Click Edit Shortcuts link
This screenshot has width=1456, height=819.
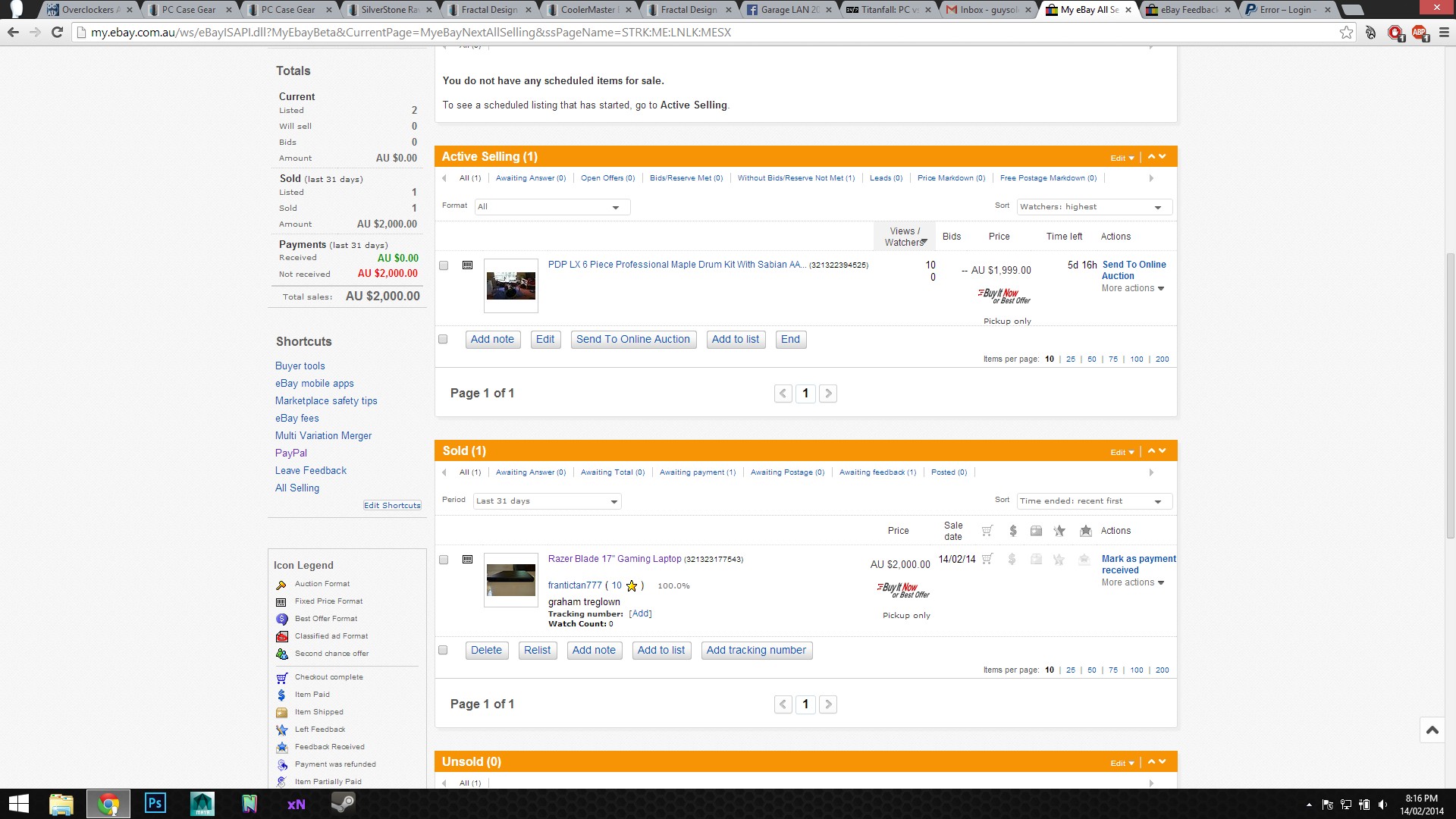392,505
